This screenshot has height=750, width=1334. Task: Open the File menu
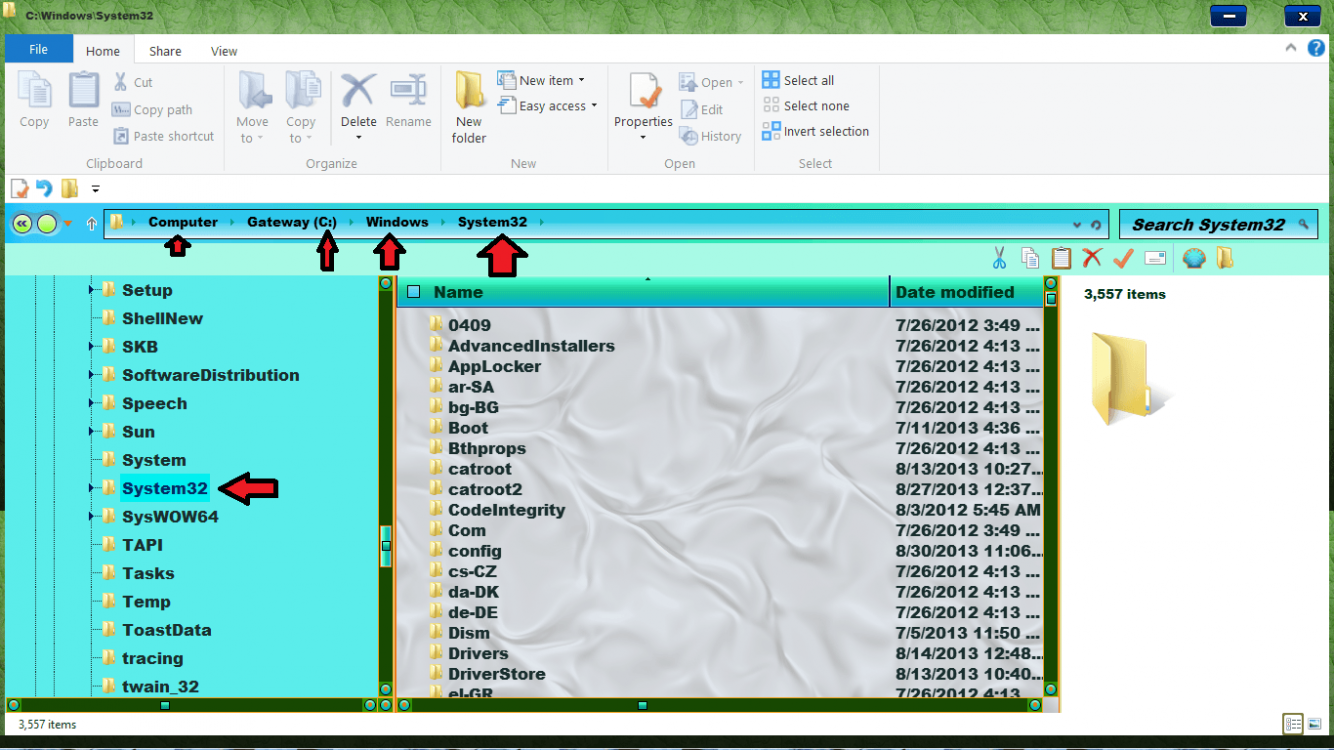coord(38,47)
